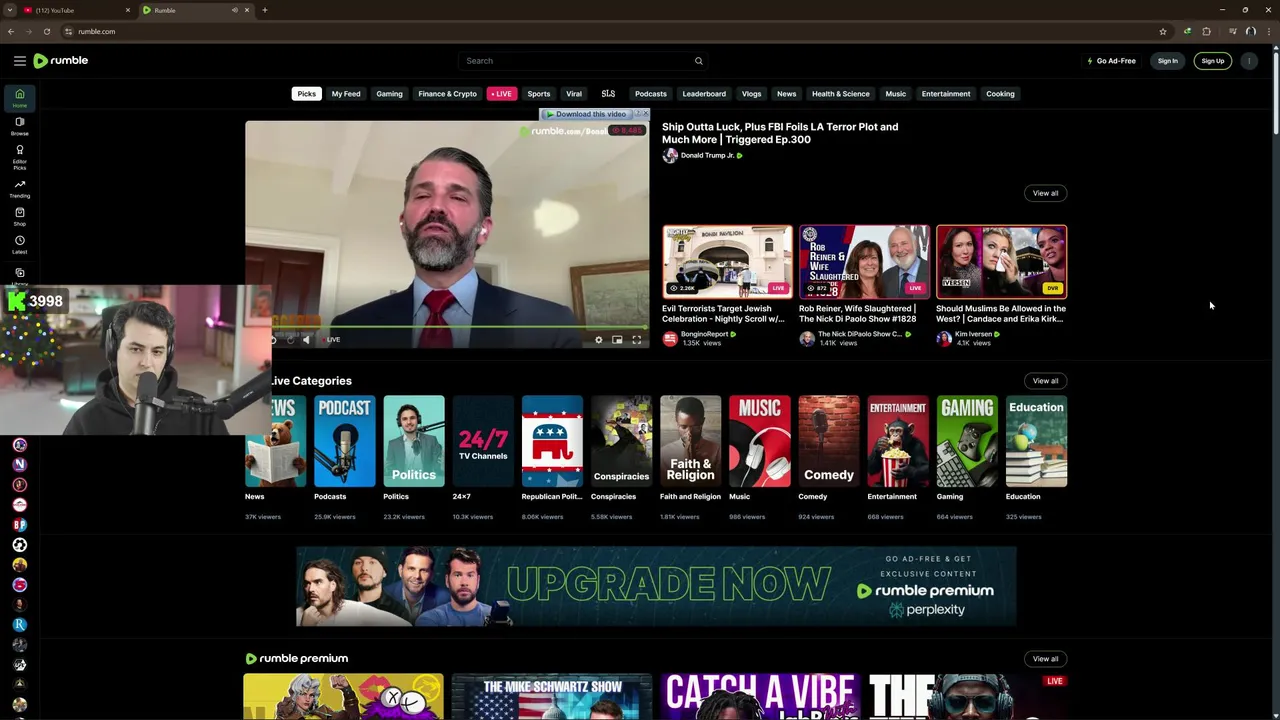Select the Picks category tab
The width and height of the screenshot is (1280, 720).
[306, 94]
